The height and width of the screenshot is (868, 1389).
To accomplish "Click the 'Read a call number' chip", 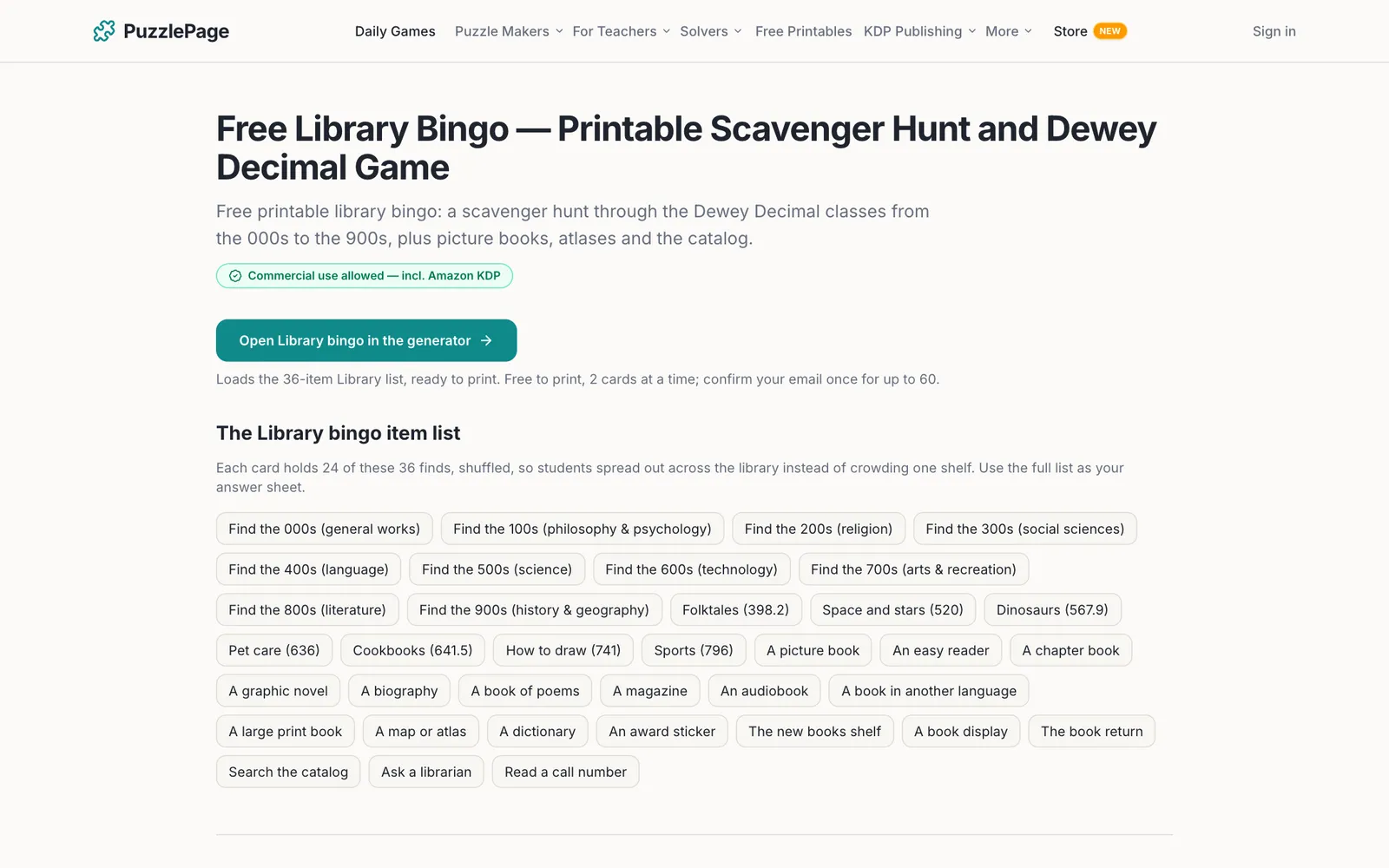I will tap(565, 772).
